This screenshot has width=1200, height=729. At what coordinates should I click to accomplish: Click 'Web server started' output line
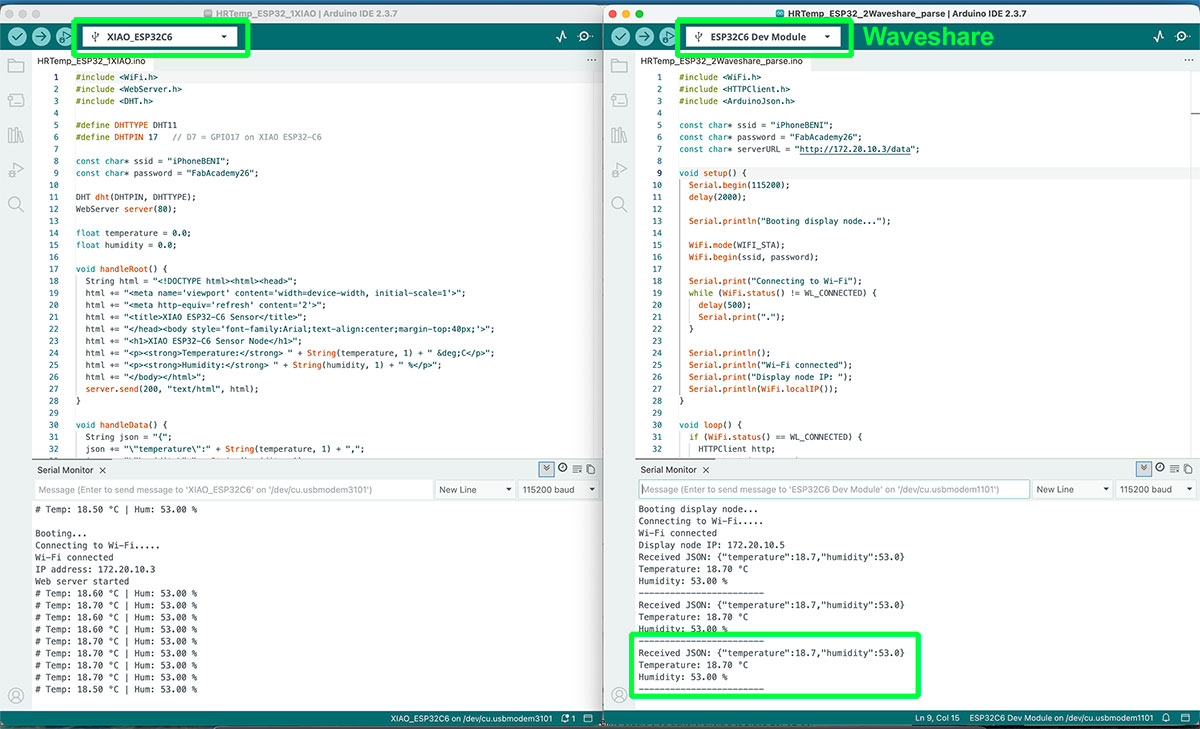click(x=82, y=581)
